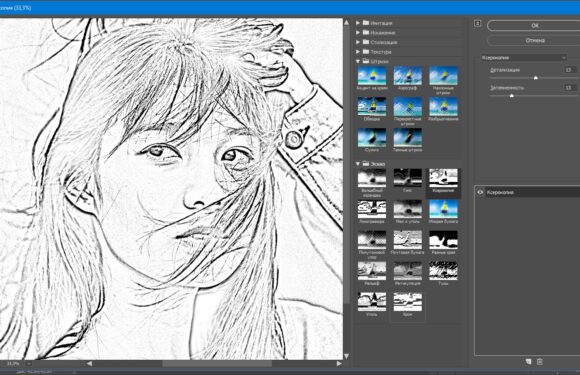Image resolution: width=580 pixels, height=375 pixels.
Task: Open the Ксерокопия filter dropdown
Action: tap(523, 58)
